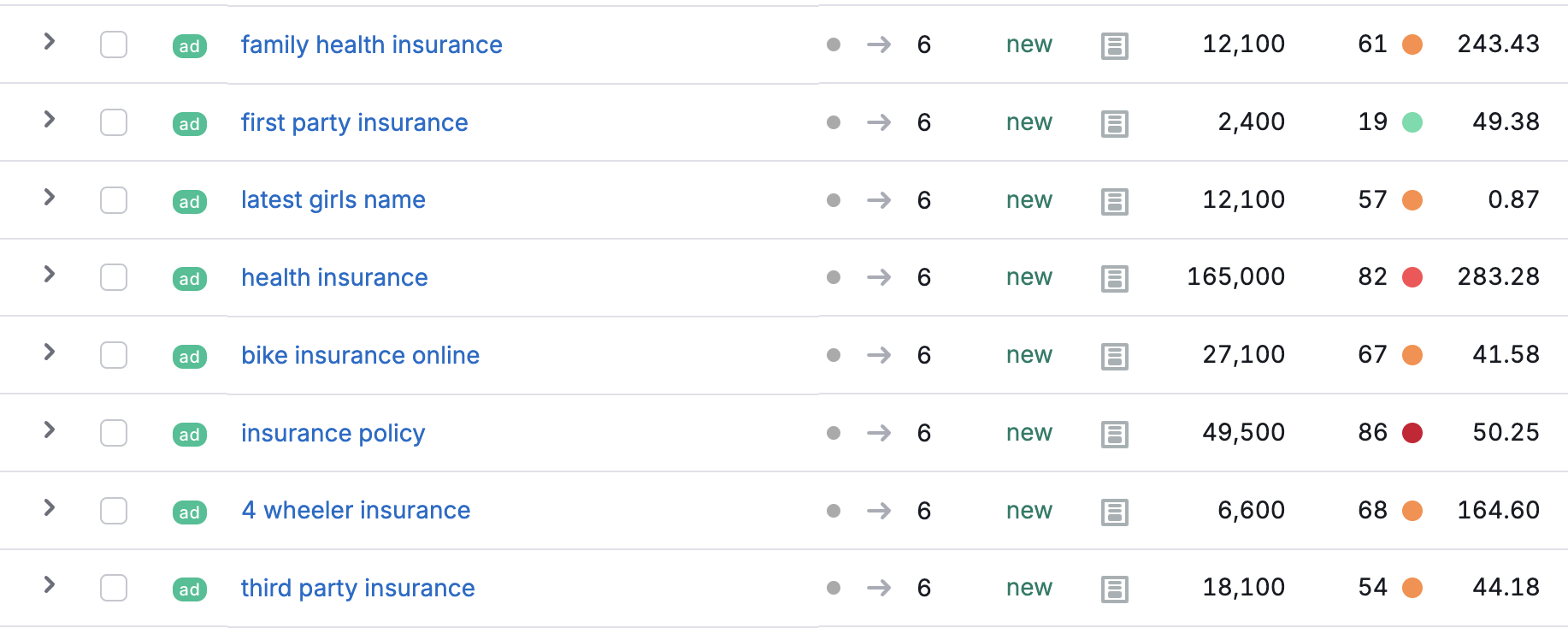This screenshot has height=628, width=1568.
Task: Expand the health insurance row details
Action: pos(50,274)
